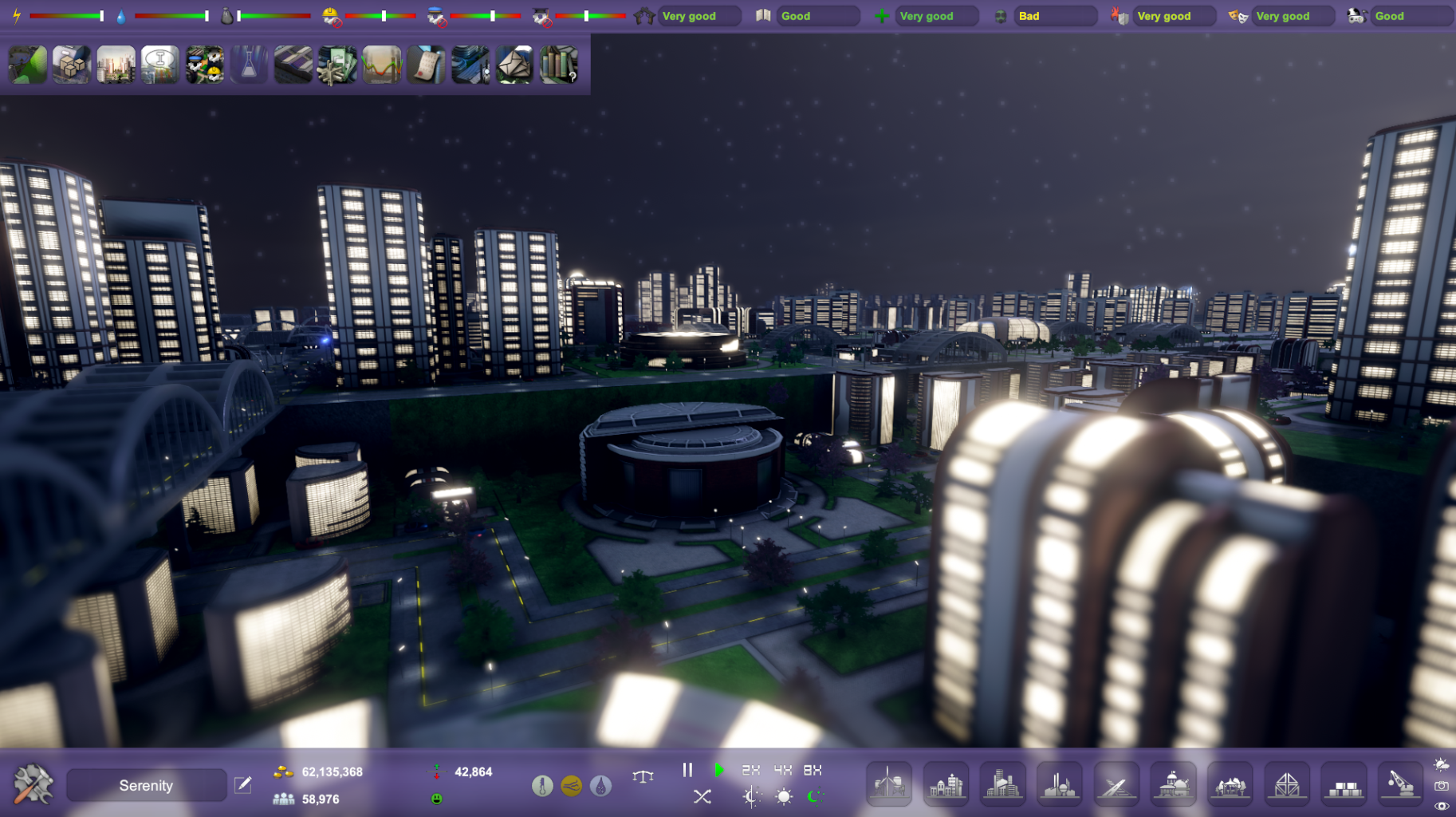The width and height of the screenshot is (1456, 817).
Task: Click the green happiness smiley indicator
Action: [437, 799]
